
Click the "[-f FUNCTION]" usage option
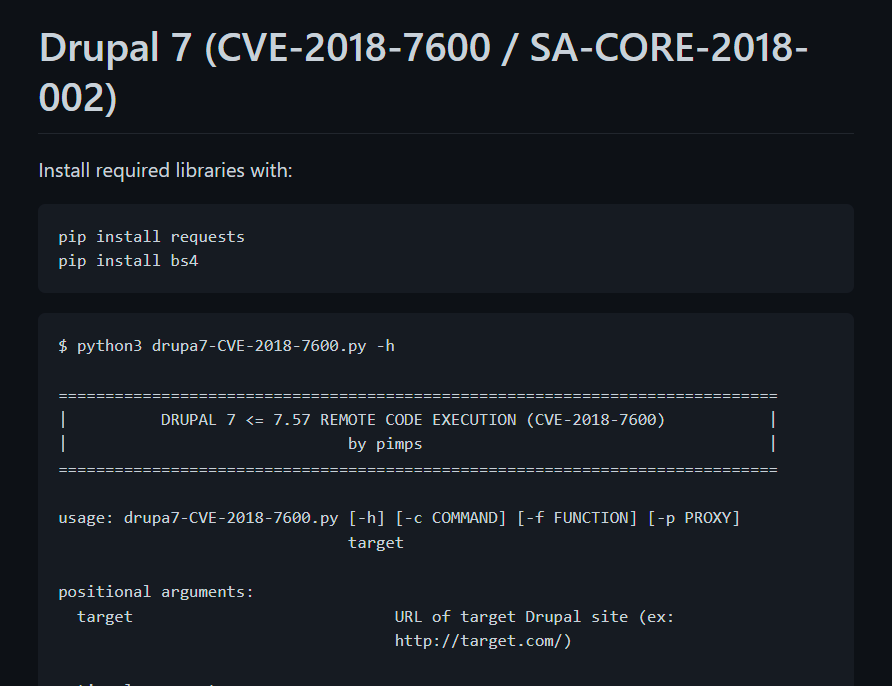coord(577,518)
